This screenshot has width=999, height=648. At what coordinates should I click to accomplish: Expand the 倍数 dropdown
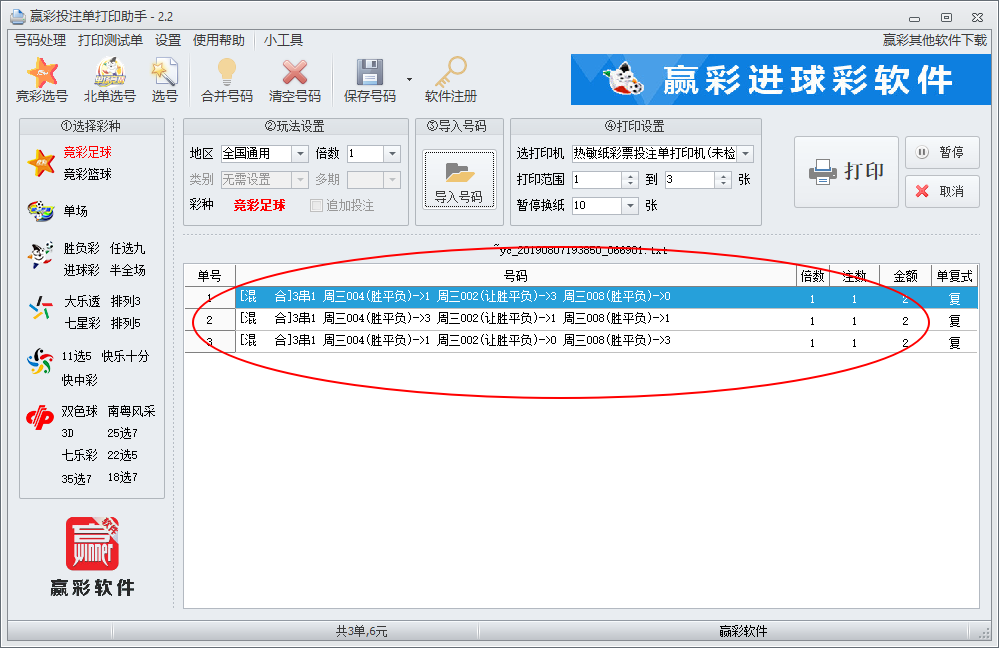coord(392,154)
